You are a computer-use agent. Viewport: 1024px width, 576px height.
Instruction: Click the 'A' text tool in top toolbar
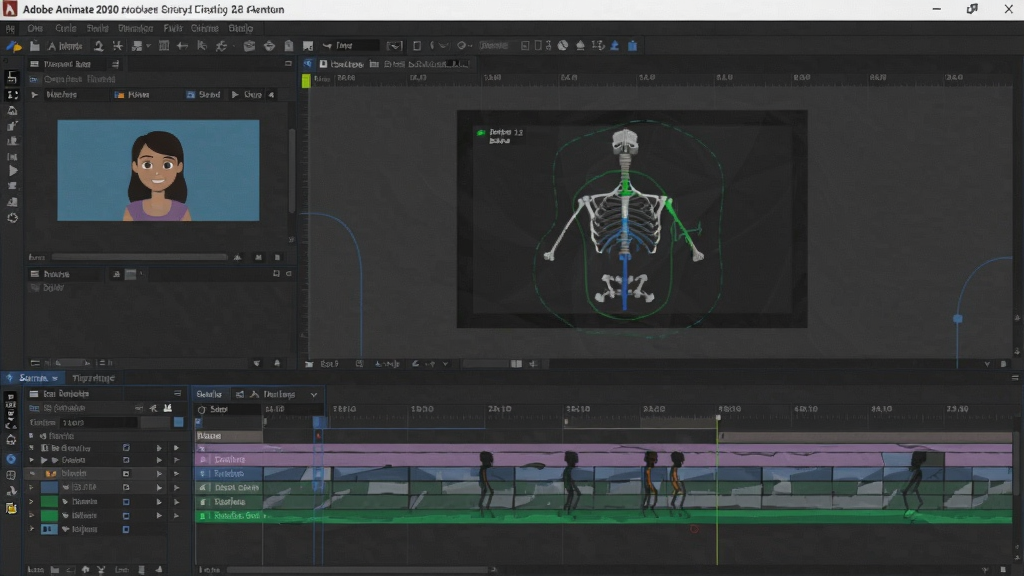[x=52, y=46]
